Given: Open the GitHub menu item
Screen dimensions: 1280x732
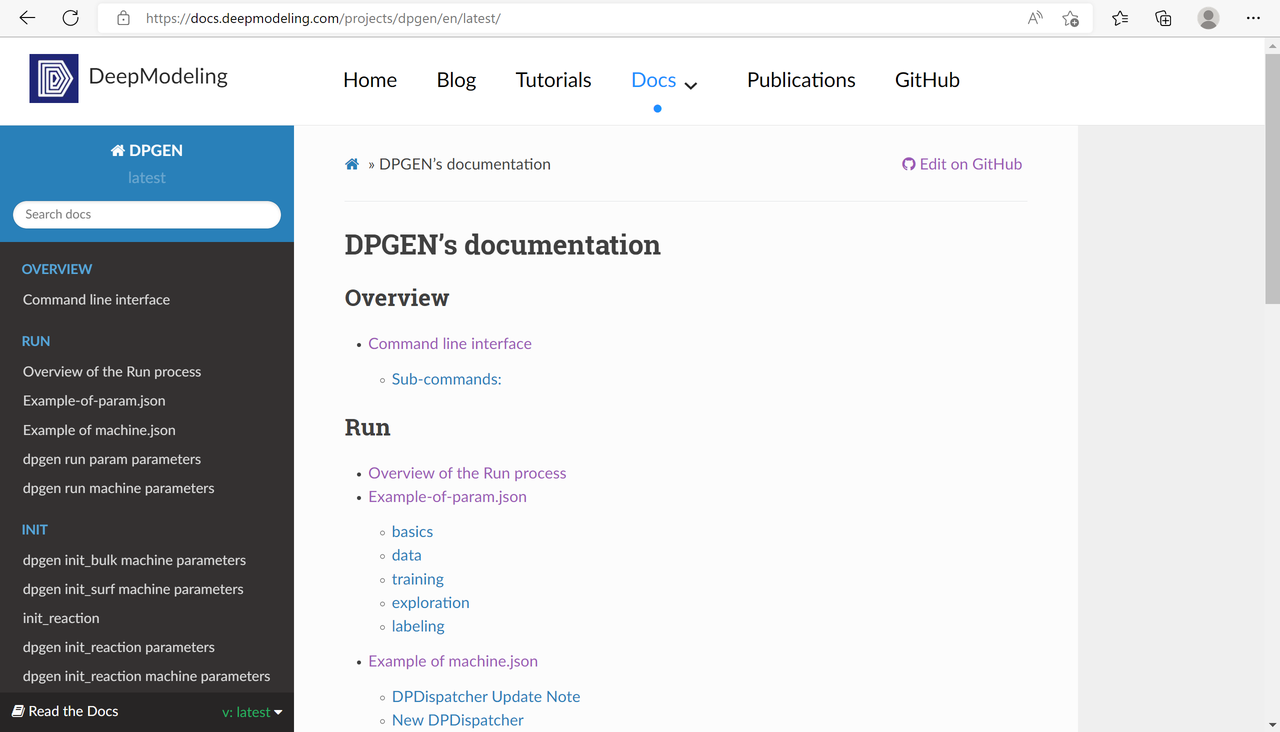Looking at the screenshot, I should [927, 80].
